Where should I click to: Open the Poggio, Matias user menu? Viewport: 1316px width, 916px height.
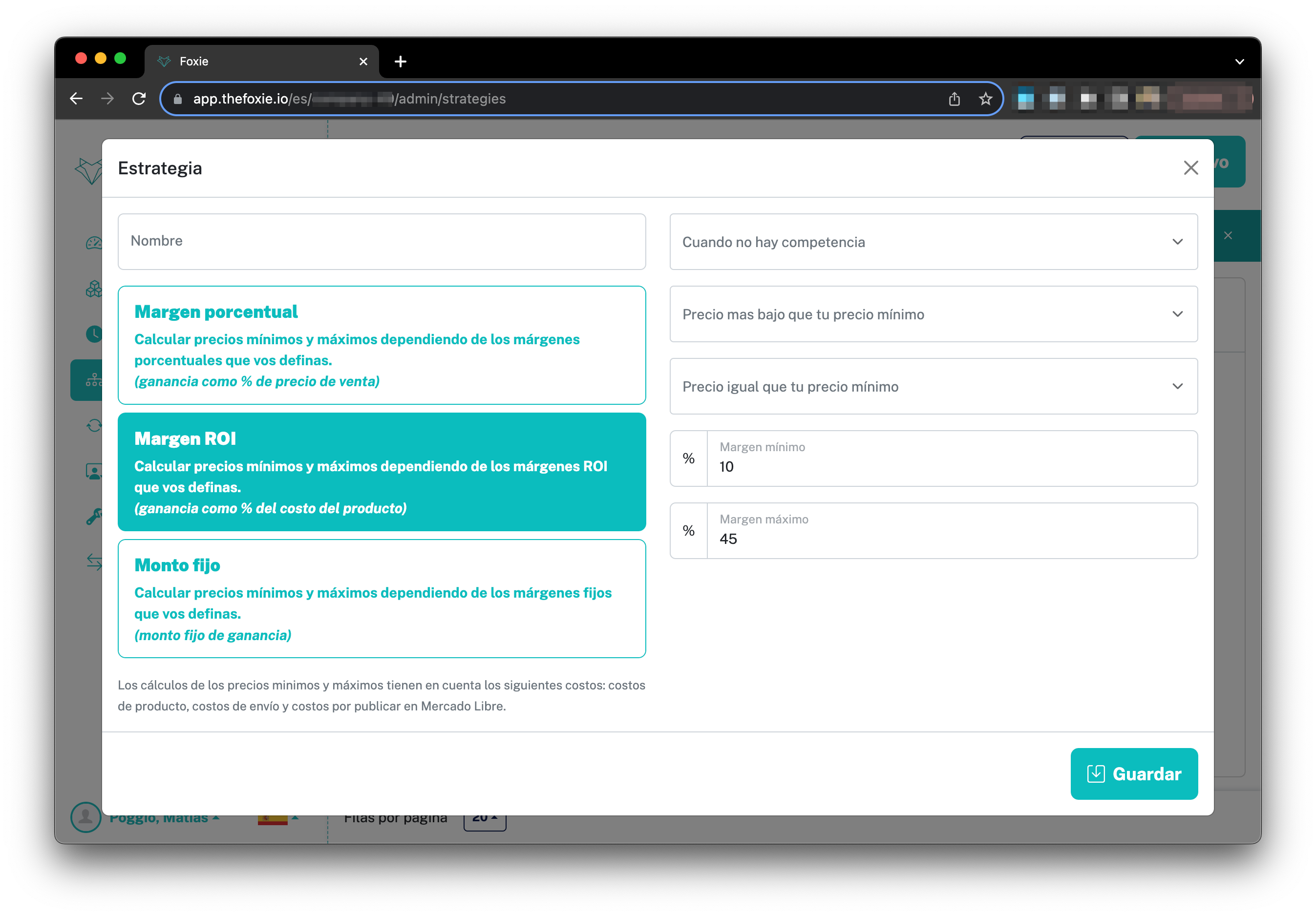pos(164,819)
